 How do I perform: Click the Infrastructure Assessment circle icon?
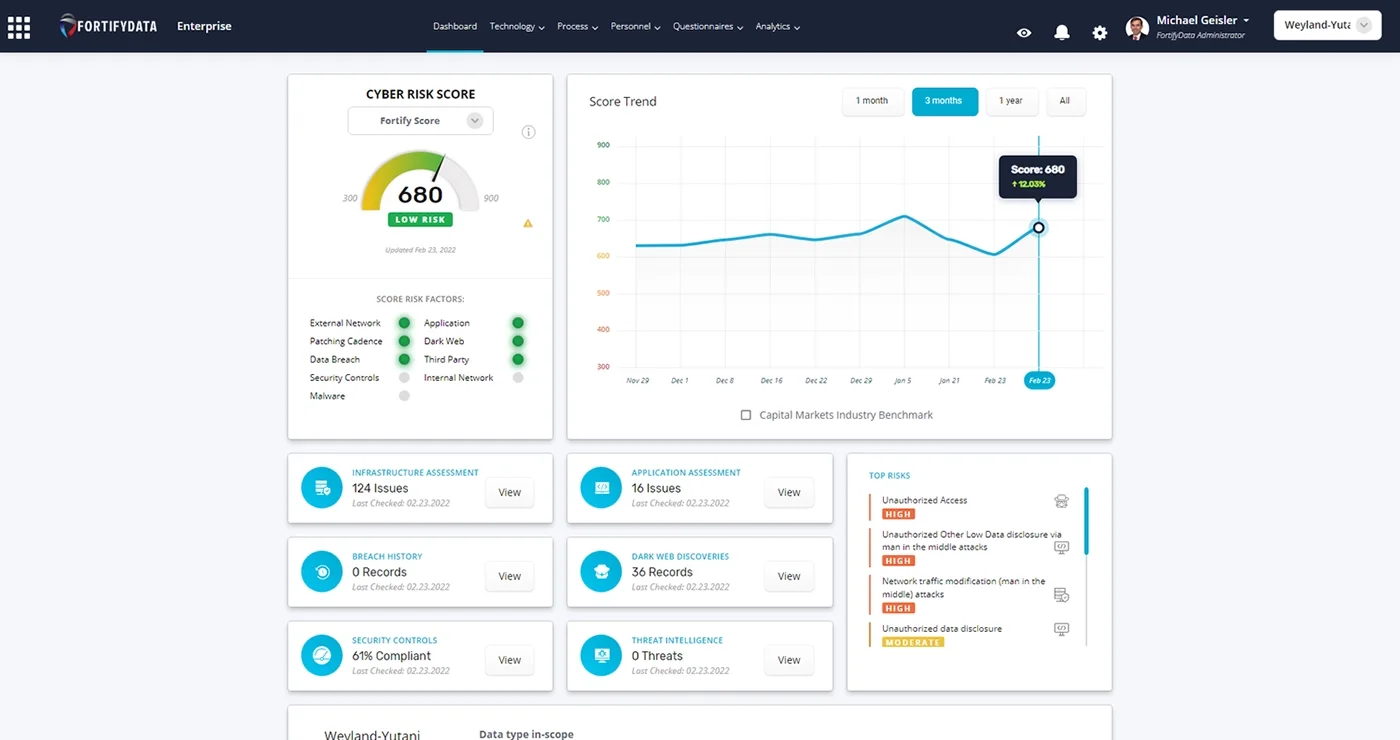point(322,488)
